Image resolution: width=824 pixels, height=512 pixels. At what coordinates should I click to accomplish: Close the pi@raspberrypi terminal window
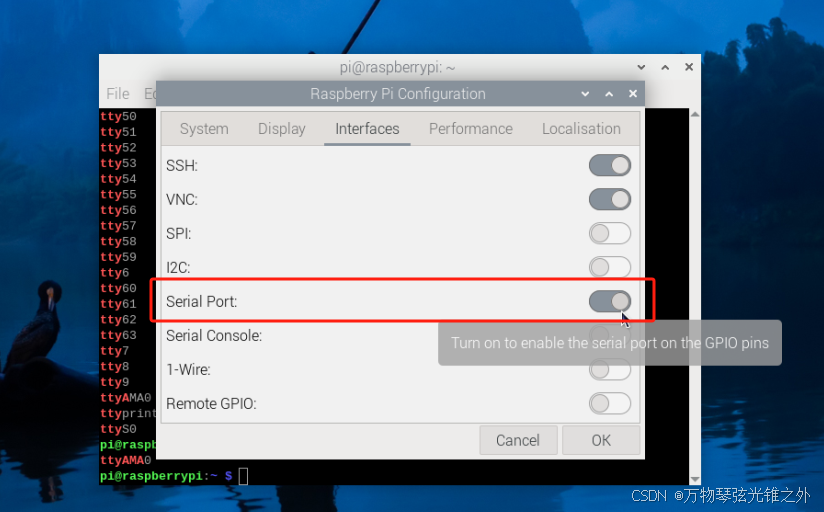(x=689, y=67)
